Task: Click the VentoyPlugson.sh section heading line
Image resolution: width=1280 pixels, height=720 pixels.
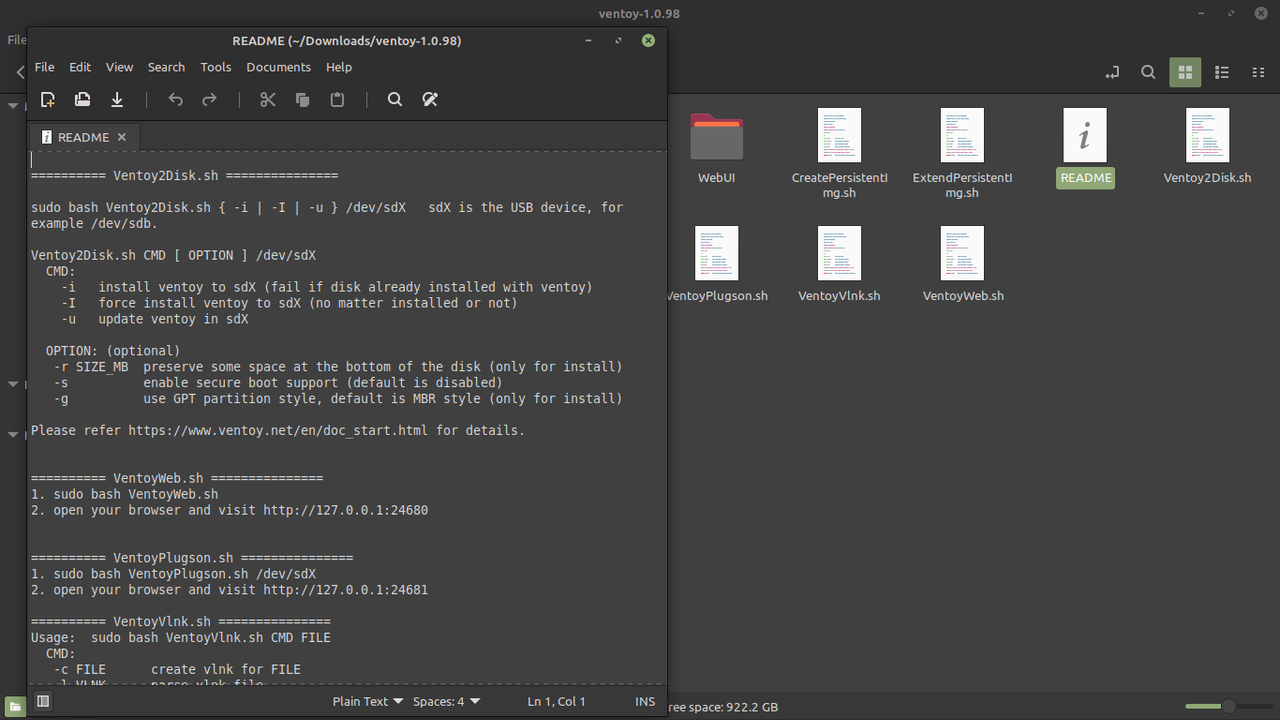Action: pyautogui.click(x=192, y=558)
